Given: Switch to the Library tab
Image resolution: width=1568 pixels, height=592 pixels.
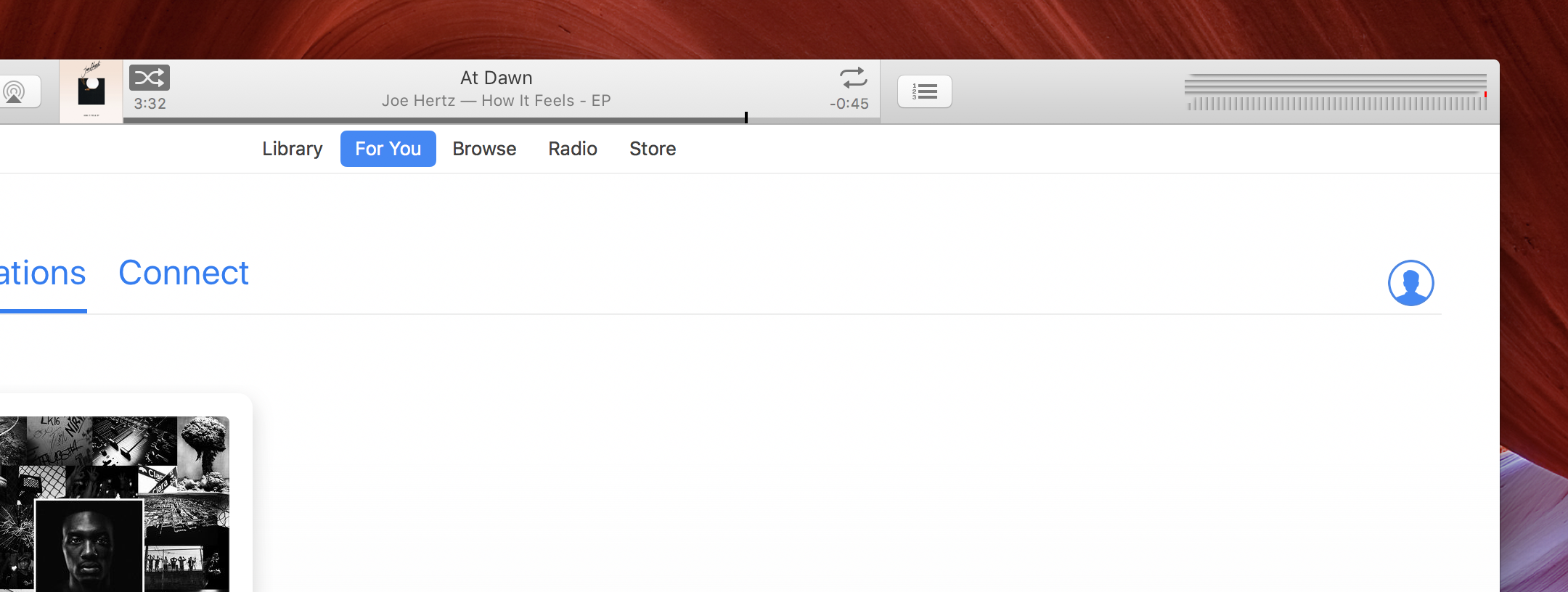Looking at the screenshot, I should (293, 149).
